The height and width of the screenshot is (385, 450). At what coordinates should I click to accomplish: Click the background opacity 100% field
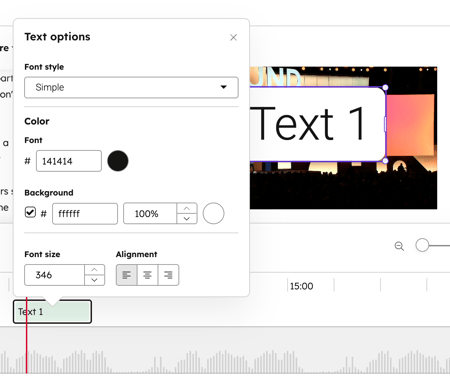150,213
